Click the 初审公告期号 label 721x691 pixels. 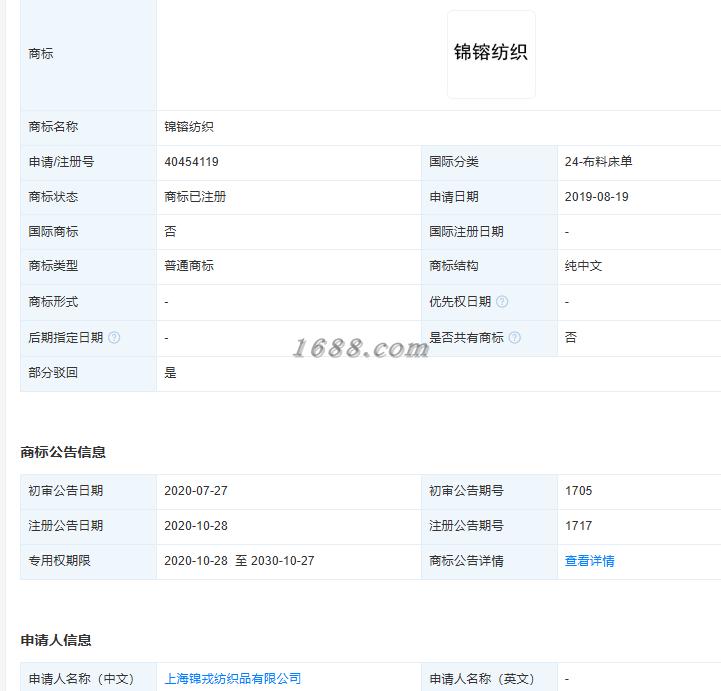tap(466, 491)
